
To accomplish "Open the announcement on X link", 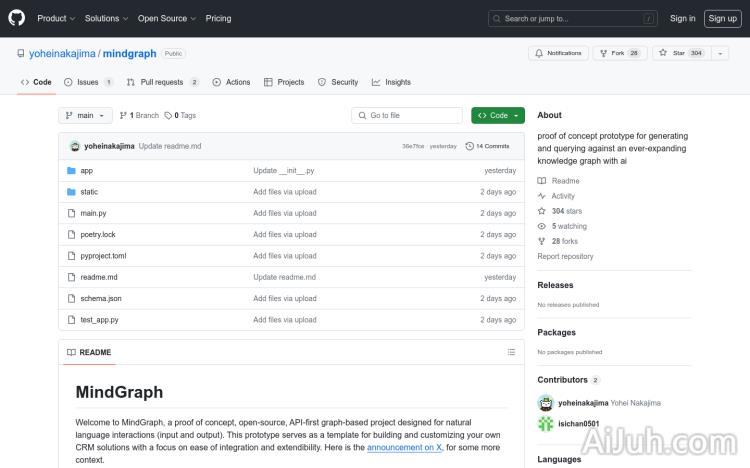I will pos(404,448).
